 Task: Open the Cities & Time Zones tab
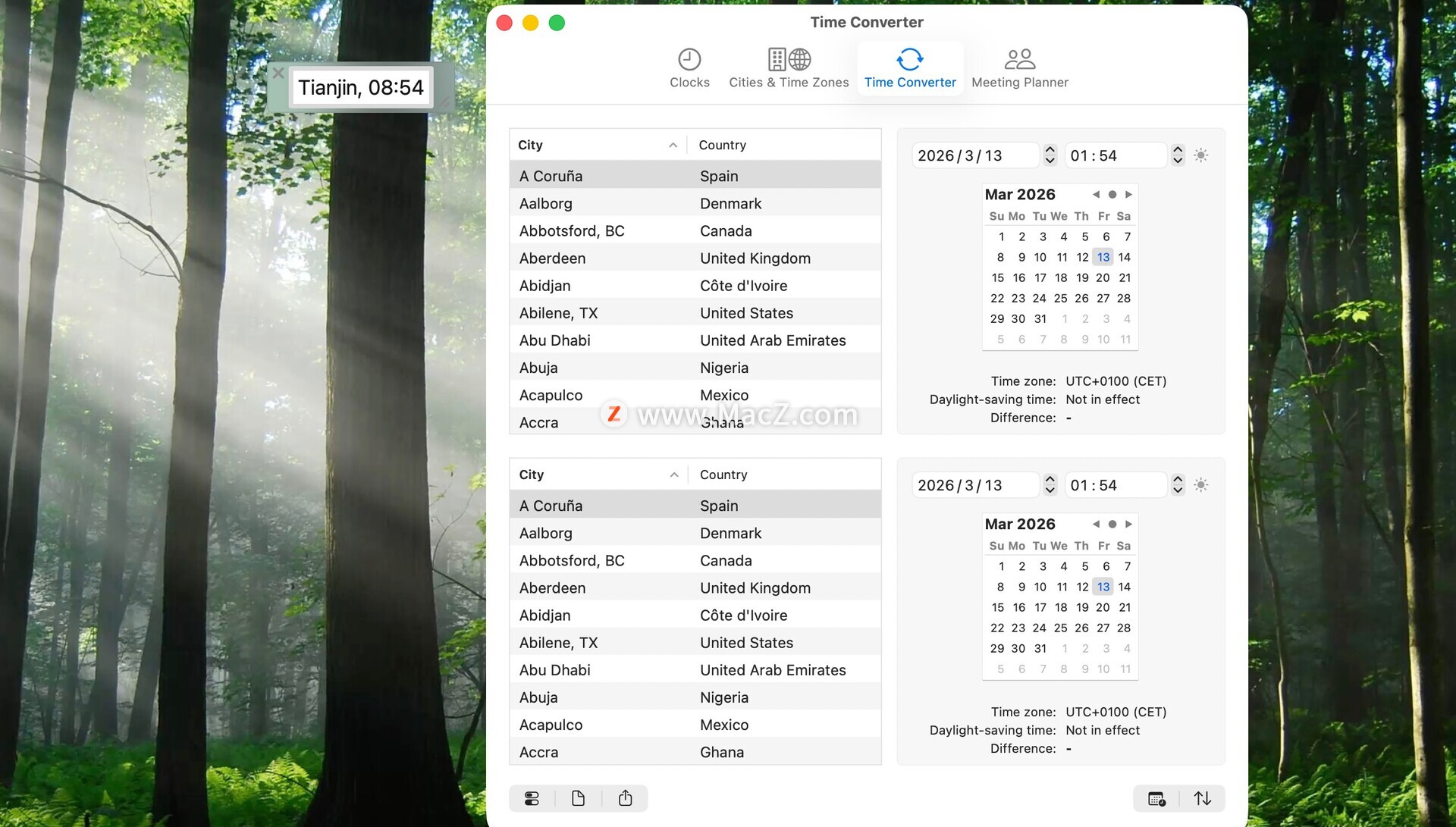[789, 68]
